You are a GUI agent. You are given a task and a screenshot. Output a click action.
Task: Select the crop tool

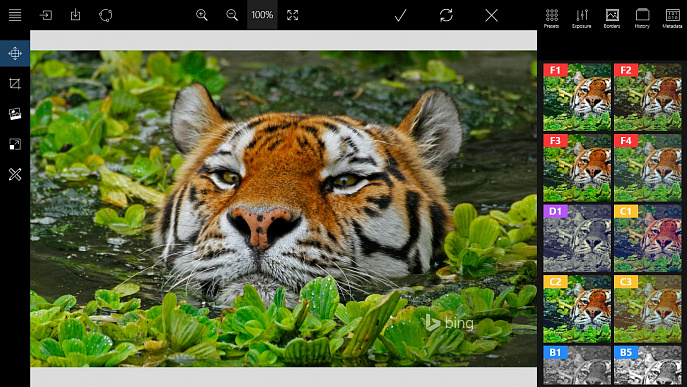pos(15,83)
